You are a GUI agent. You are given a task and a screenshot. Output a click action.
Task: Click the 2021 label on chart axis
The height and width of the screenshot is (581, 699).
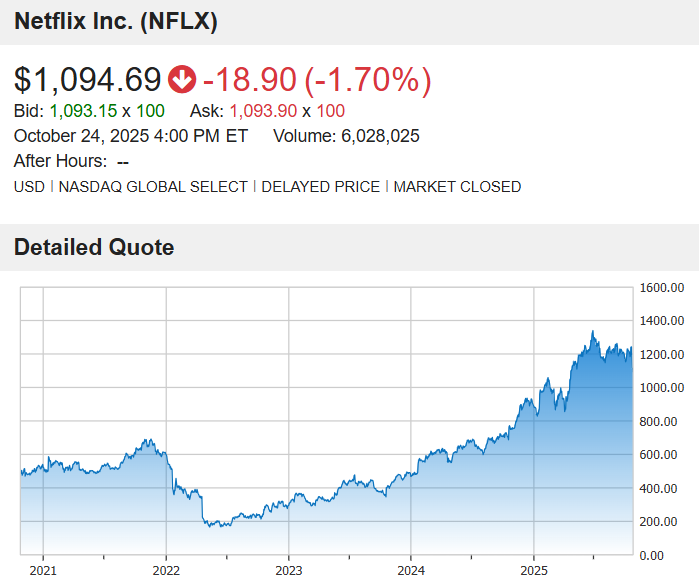click(x=43, y=570)
